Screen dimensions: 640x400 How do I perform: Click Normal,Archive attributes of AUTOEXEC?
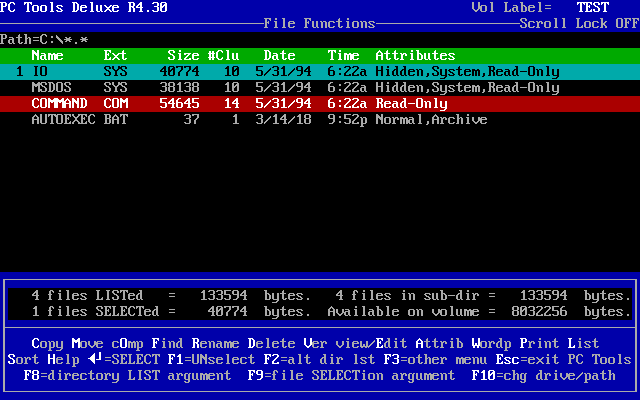pyautogui.click(x=431, y=119)
